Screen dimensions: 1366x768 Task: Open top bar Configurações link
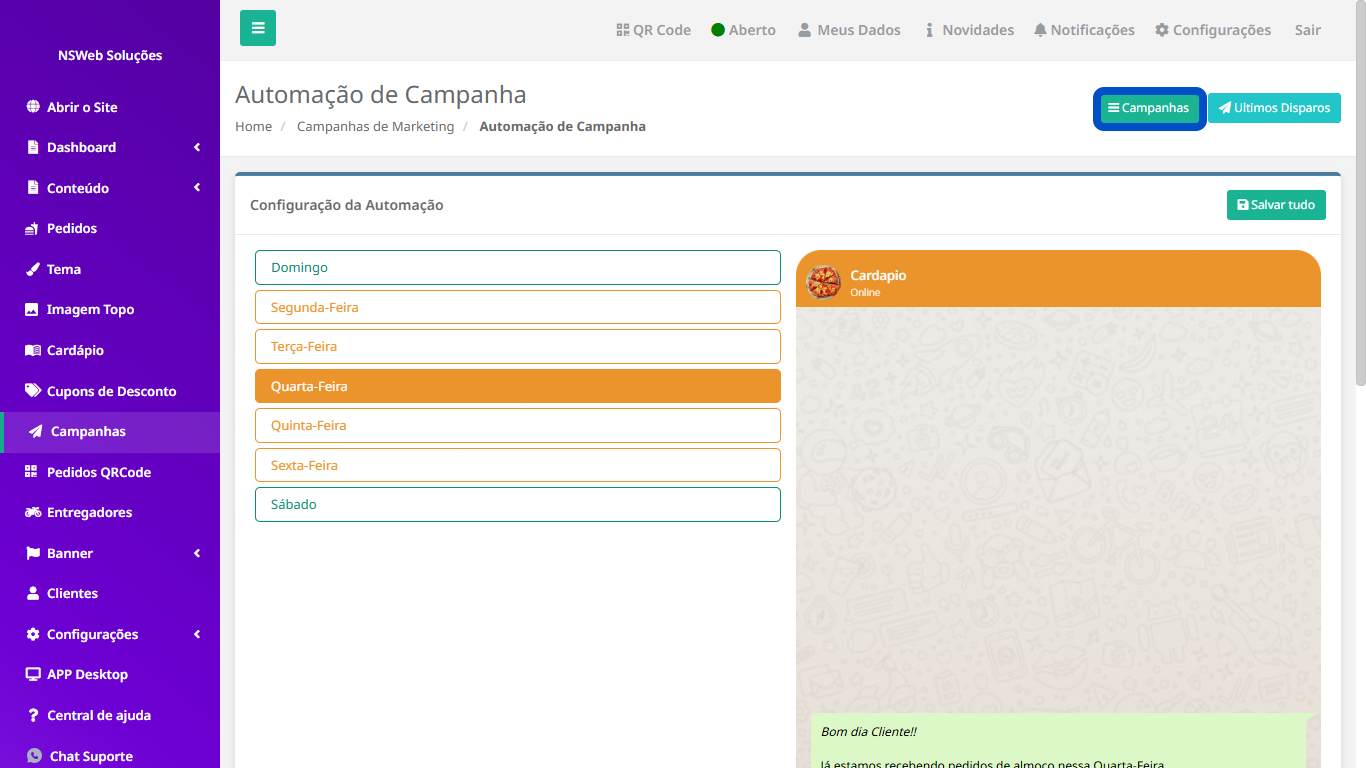[1213, 30]
